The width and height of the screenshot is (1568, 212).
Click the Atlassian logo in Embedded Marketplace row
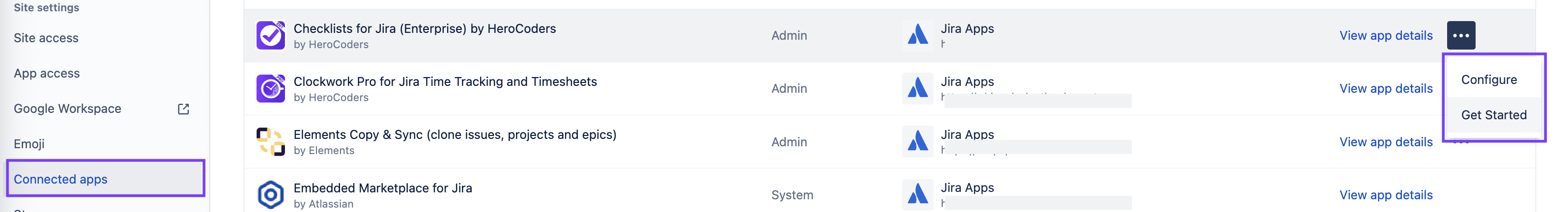pyautogui.click(x=917, y=194)
